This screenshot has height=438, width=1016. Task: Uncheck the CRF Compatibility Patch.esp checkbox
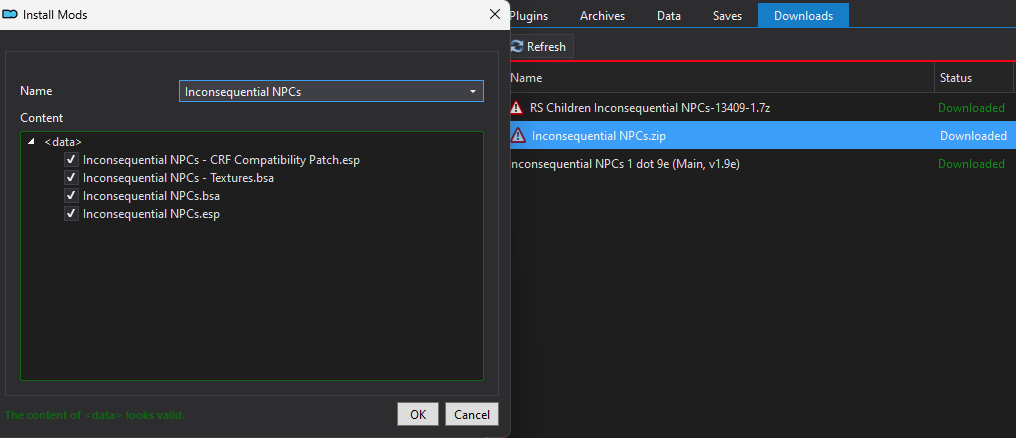click(x=71, y=159)
